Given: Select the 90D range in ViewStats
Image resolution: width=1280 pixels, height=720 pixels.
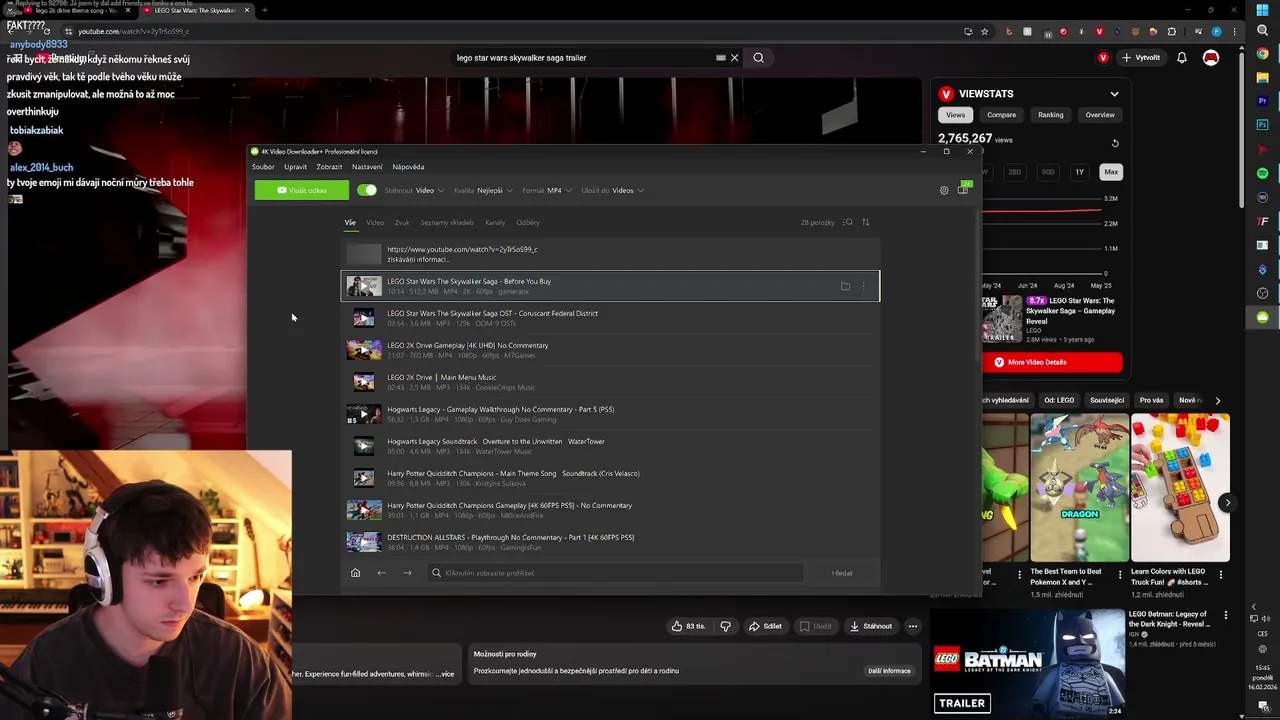Looking at the screenshot, I should click(x=1048, y=172).
